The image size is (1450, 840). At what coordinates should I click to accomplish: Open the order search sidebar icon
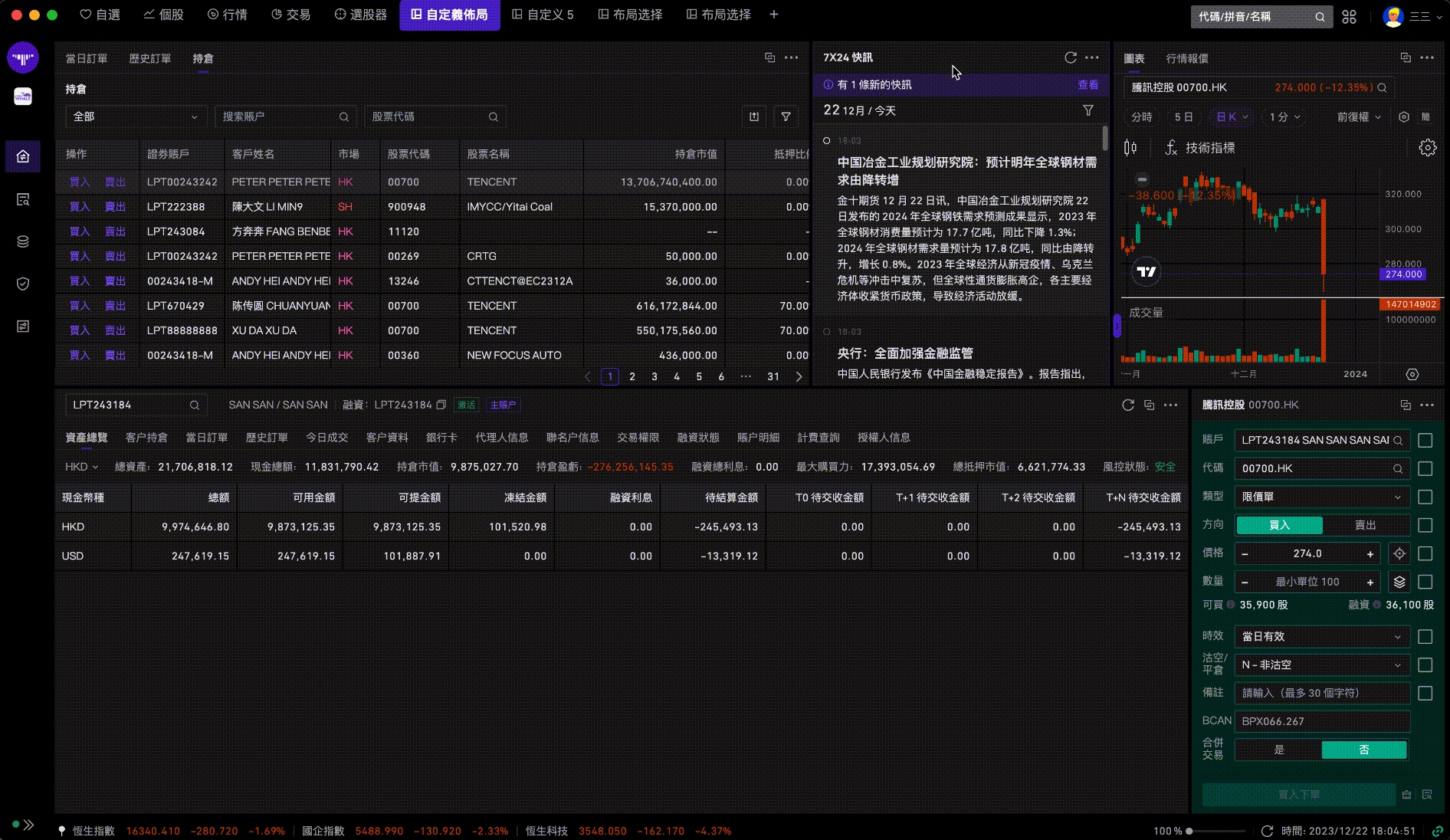coord(23,199)
